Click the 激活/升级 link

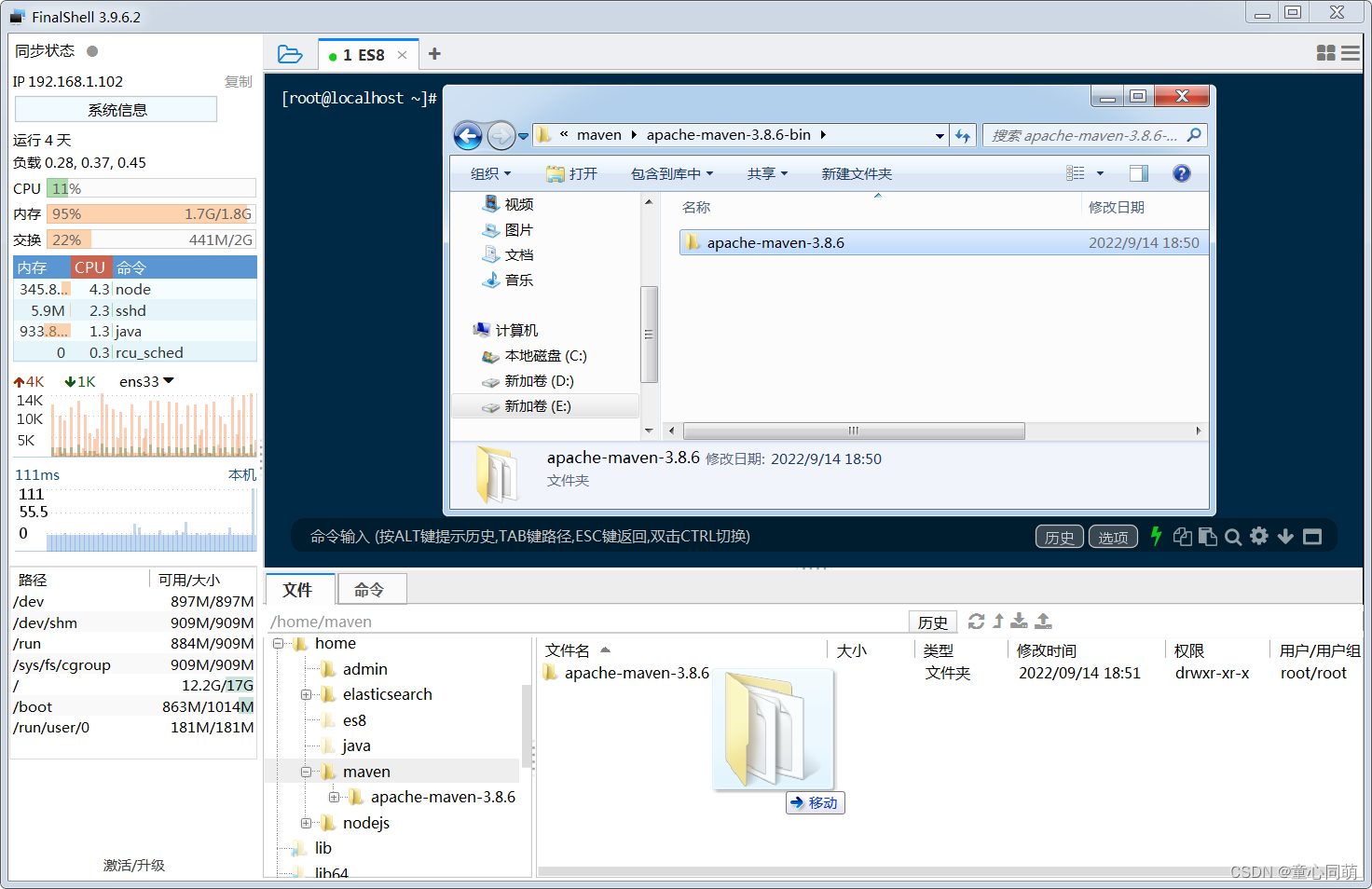pyautogui.click(x=134, y=865)
